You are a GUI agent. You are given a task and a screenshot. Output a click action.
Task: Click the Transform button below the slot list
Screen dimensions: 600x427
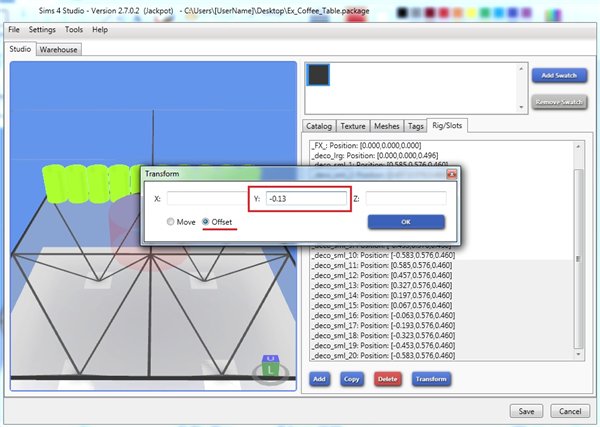point(430,380)
